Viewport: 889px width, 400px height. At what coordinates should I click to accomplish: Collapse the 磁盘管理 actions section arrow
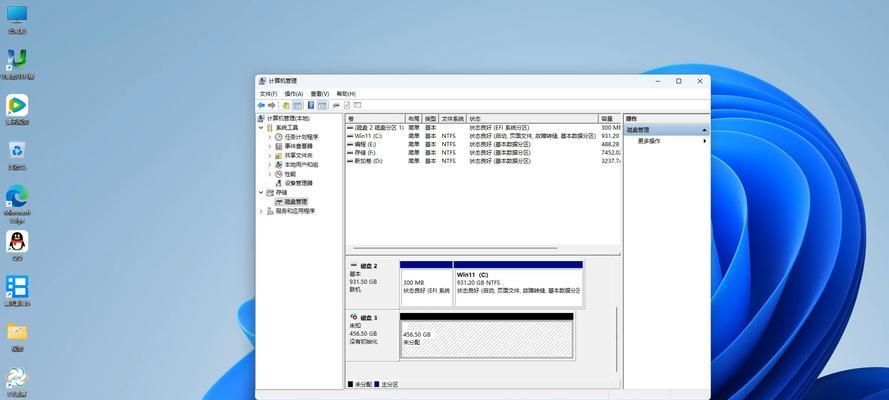pyautogui.click(x=704, y=130)
